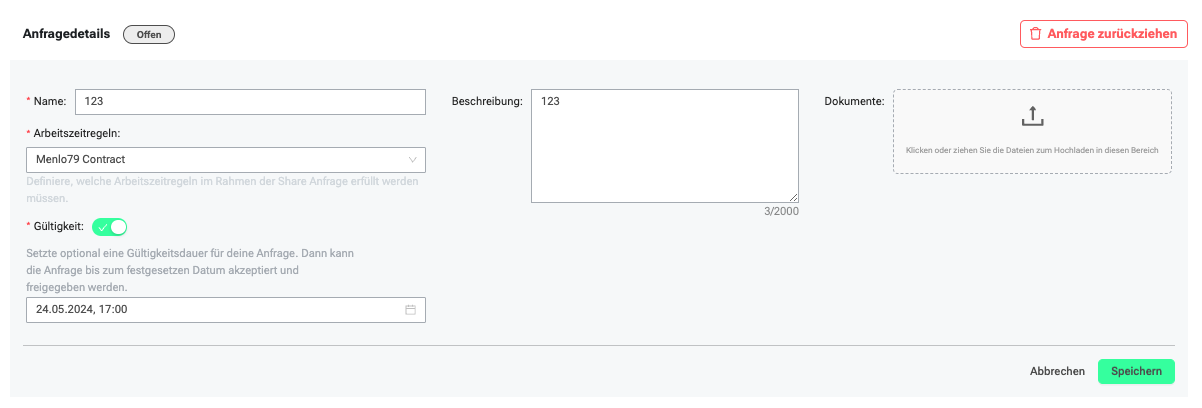Screen dimensions: 1202x408
Task: Click the Offen status badge
Action: coord(149,34)
